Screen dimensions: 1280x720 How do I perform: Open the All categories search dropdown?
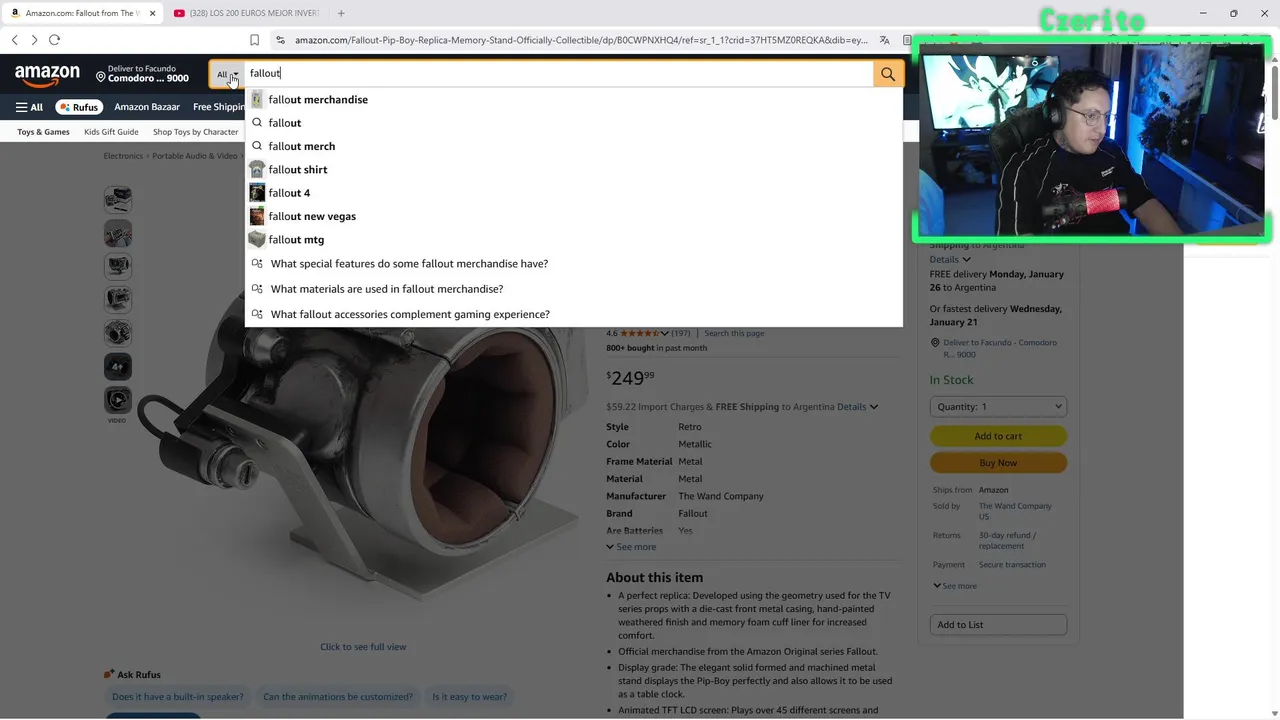(227, 74)
